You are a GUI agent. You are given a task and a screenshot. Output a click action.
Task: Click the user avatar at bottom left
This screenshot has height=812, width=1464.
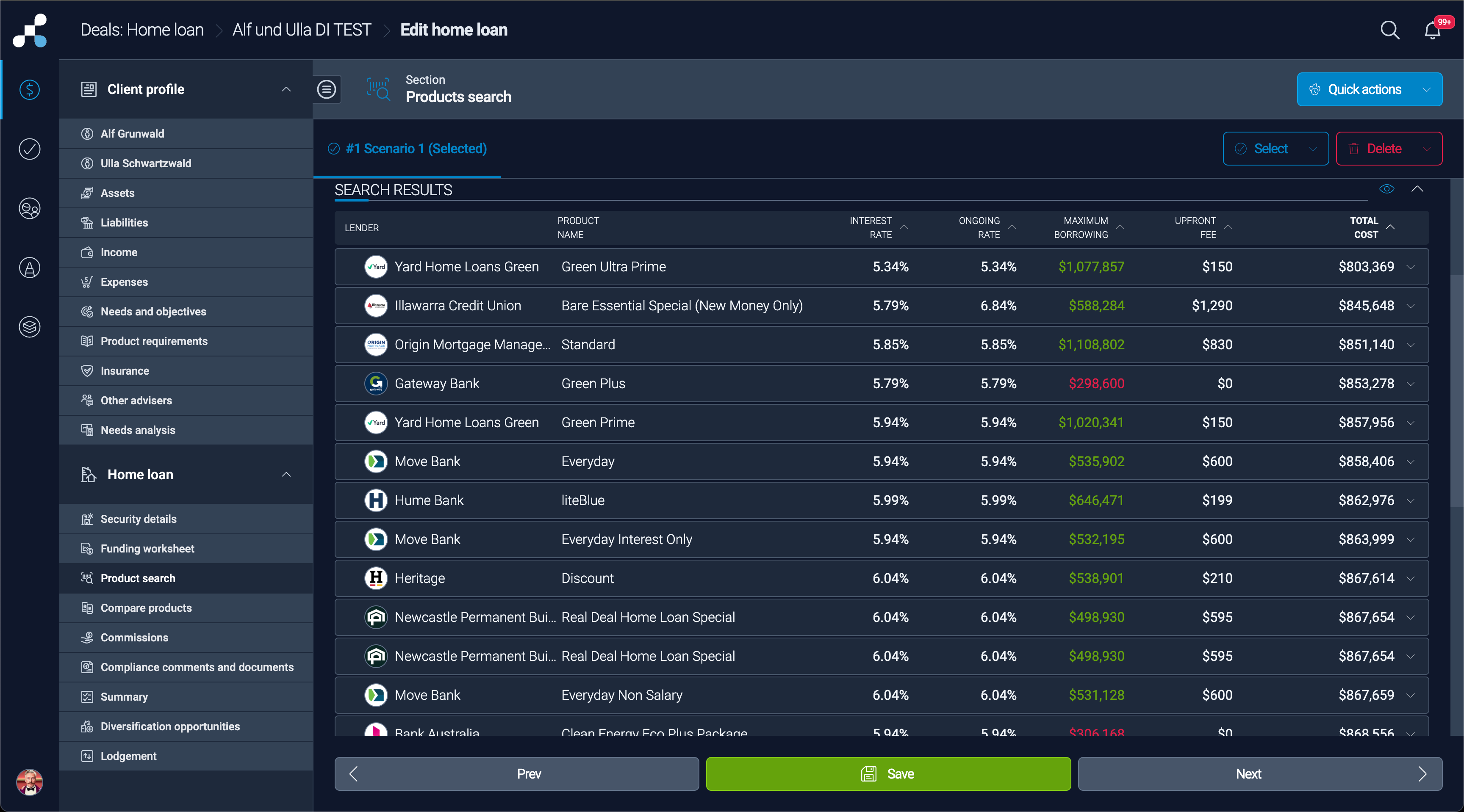point(30,782)
